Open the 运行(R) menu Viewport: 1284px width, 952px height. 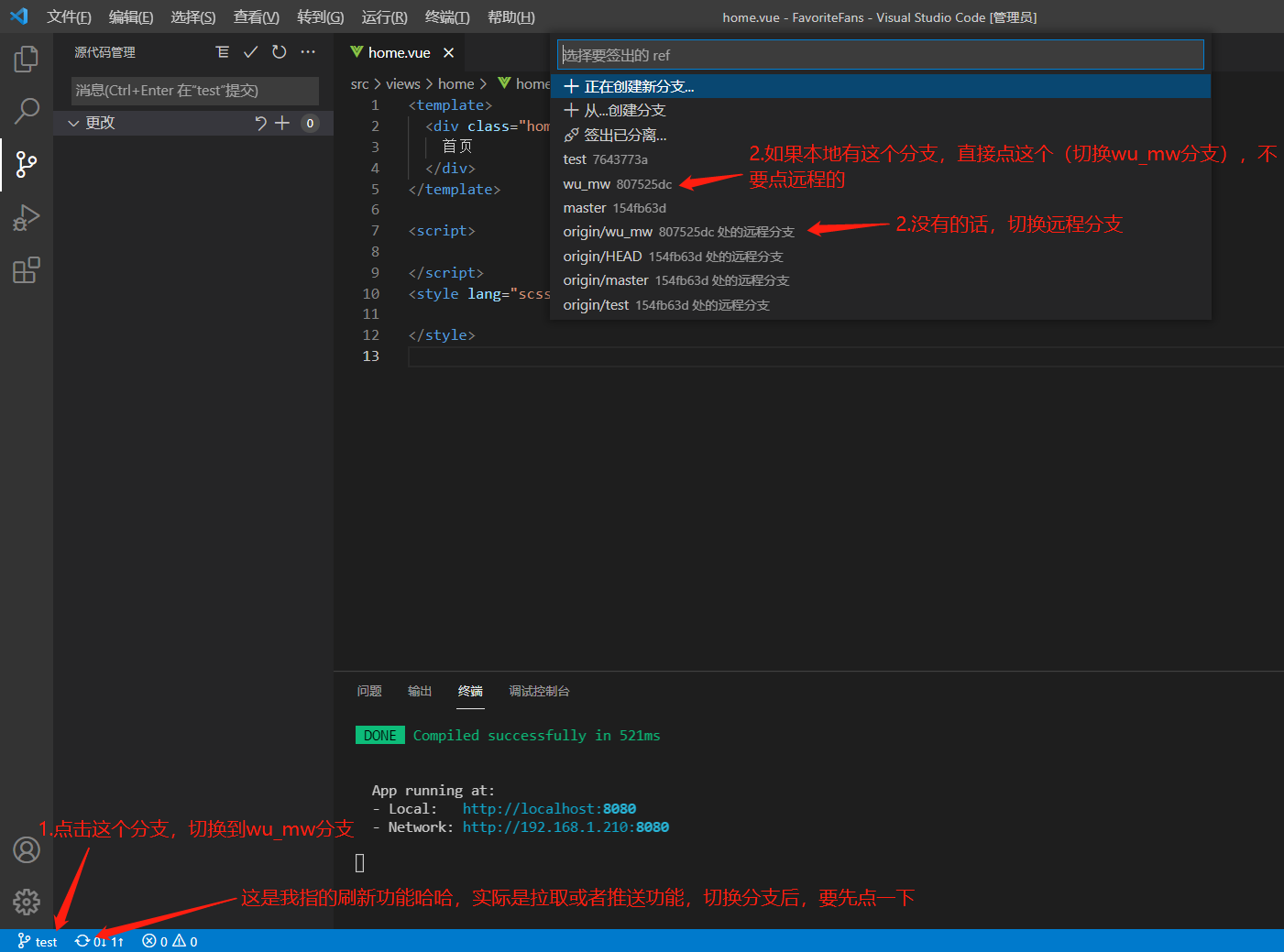coord(385,17)
